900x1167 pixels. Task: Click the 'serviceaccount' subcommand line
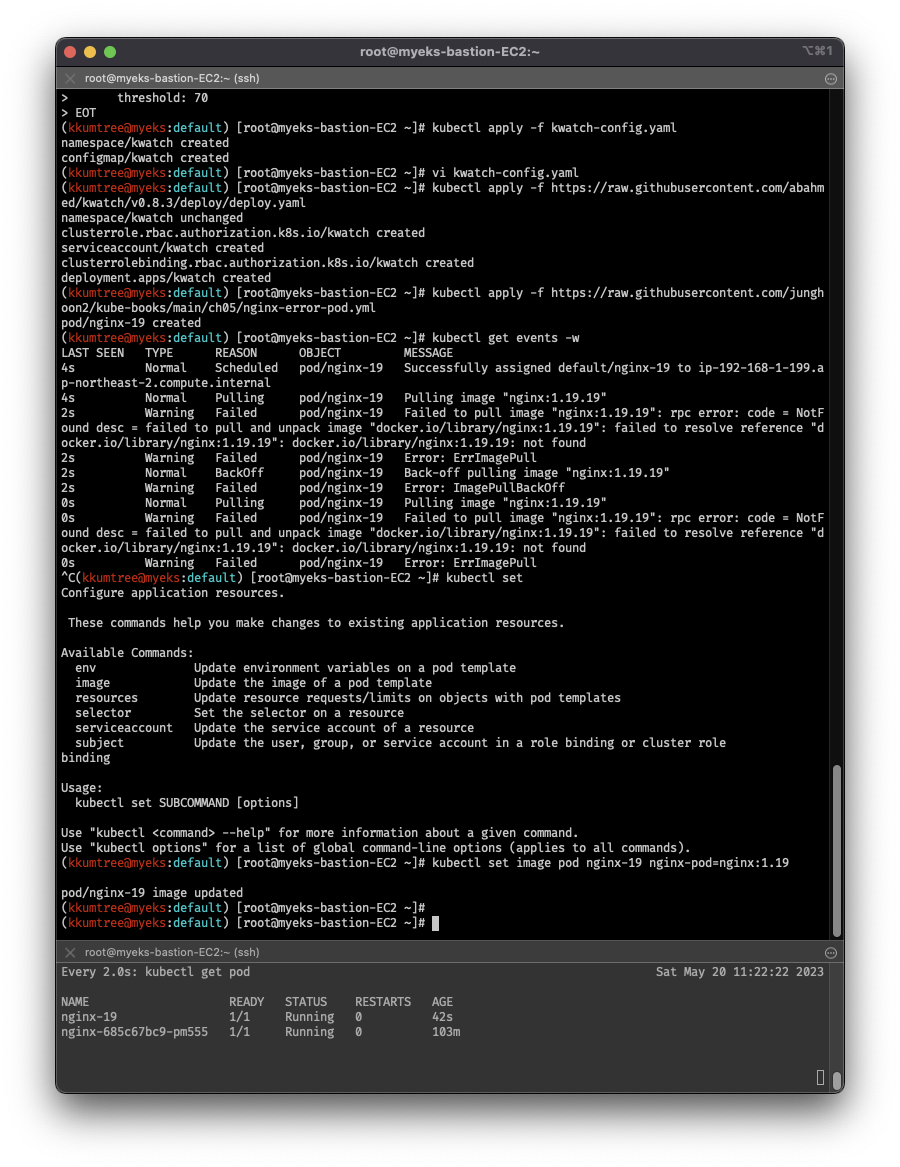click(x=274, y=727)
